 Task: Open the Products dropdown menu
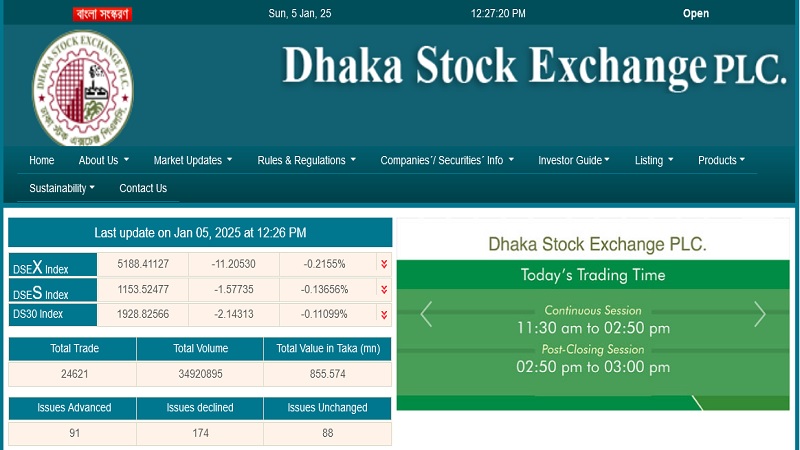(x=721, y=160)
